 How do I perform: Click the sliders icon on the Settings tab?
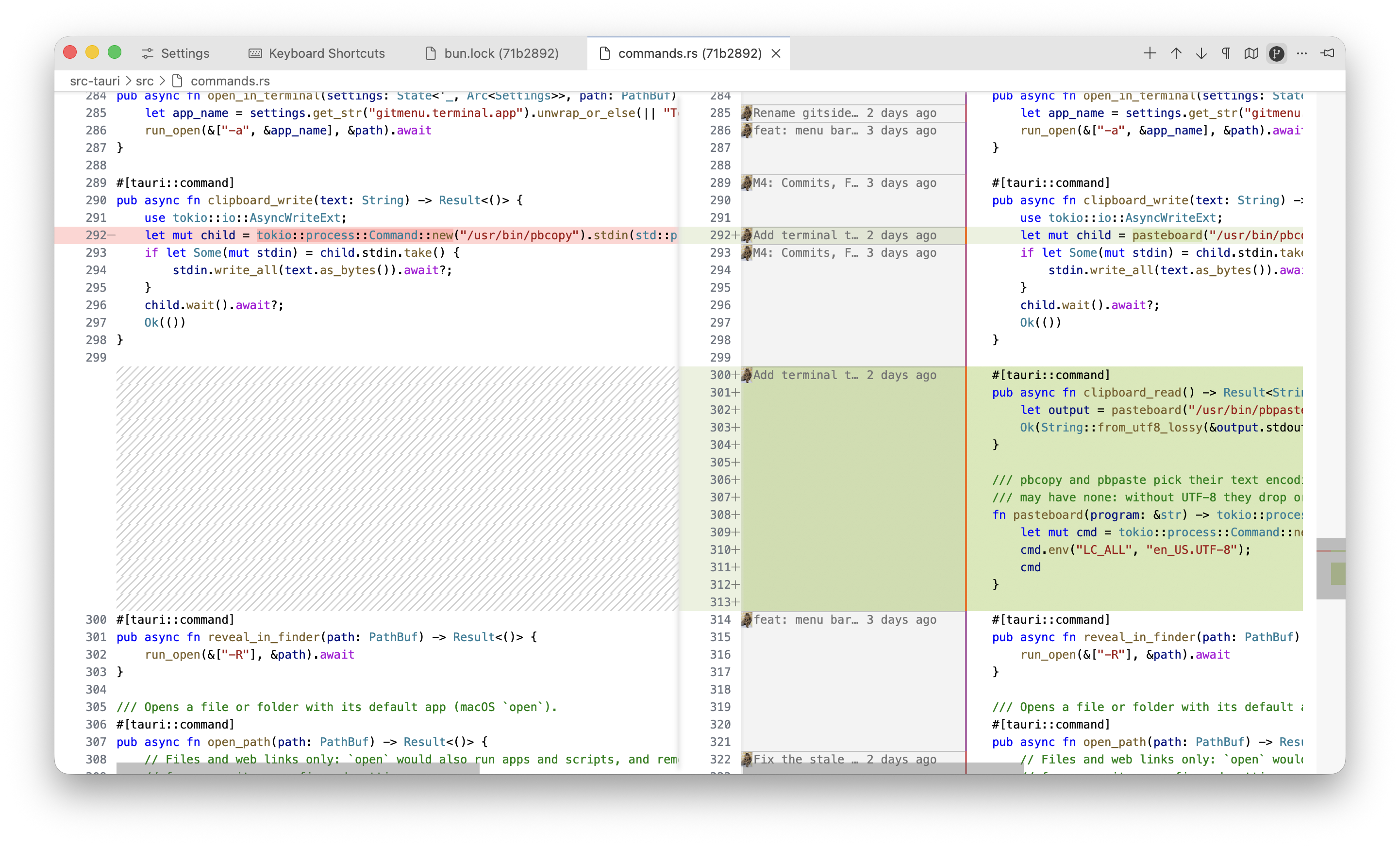point(148,53)
